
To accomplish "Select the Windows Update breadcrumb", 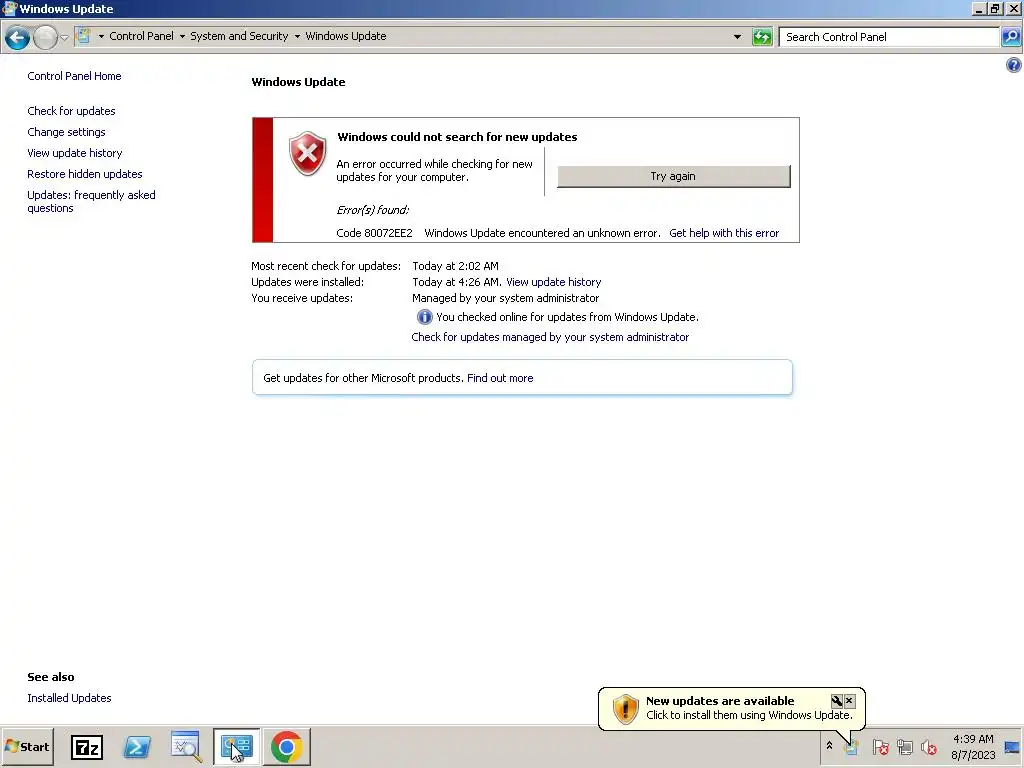I will click(345, 36).
